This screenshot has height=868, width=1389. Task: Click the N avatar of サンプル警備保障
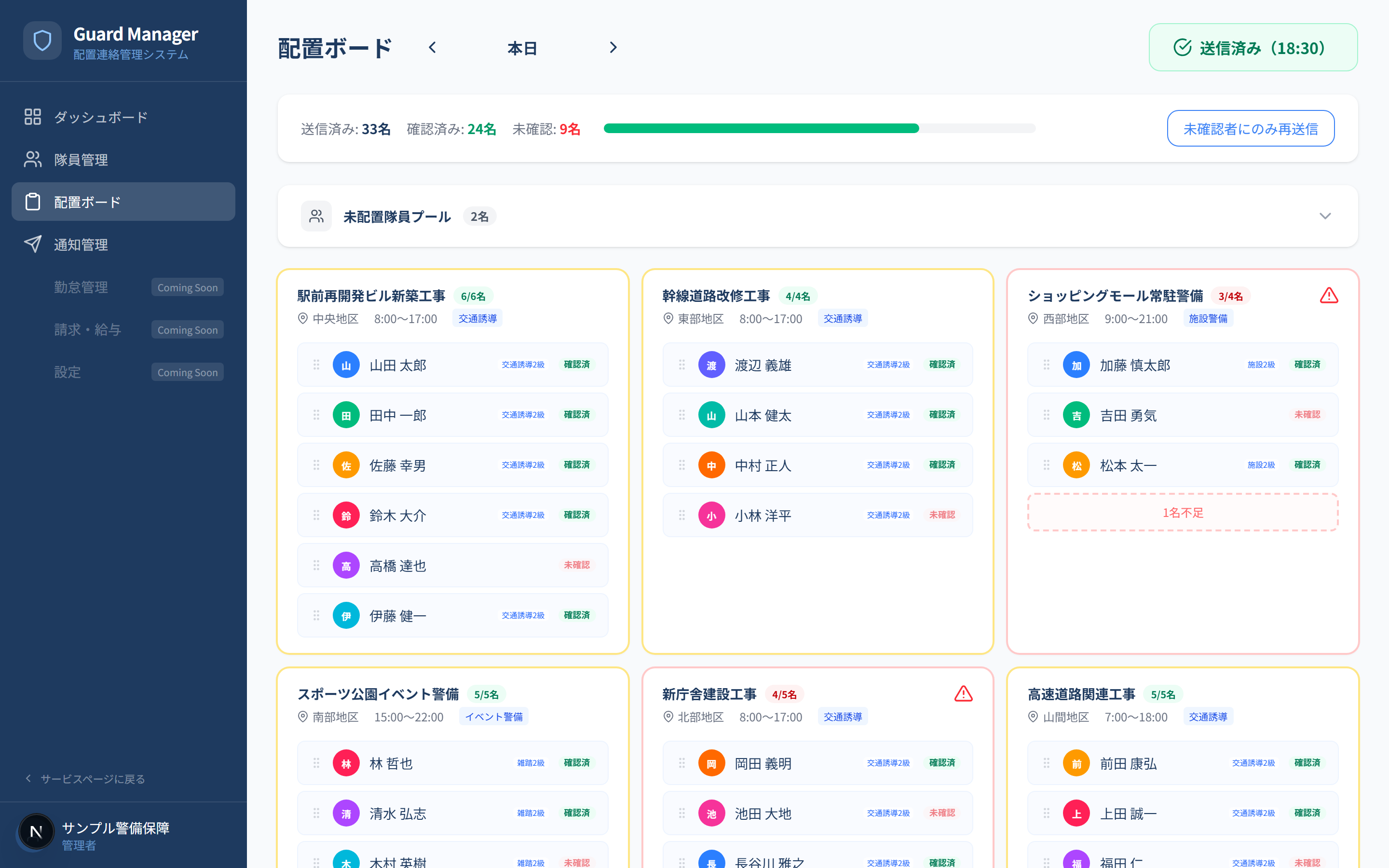[x=37, y=831]
